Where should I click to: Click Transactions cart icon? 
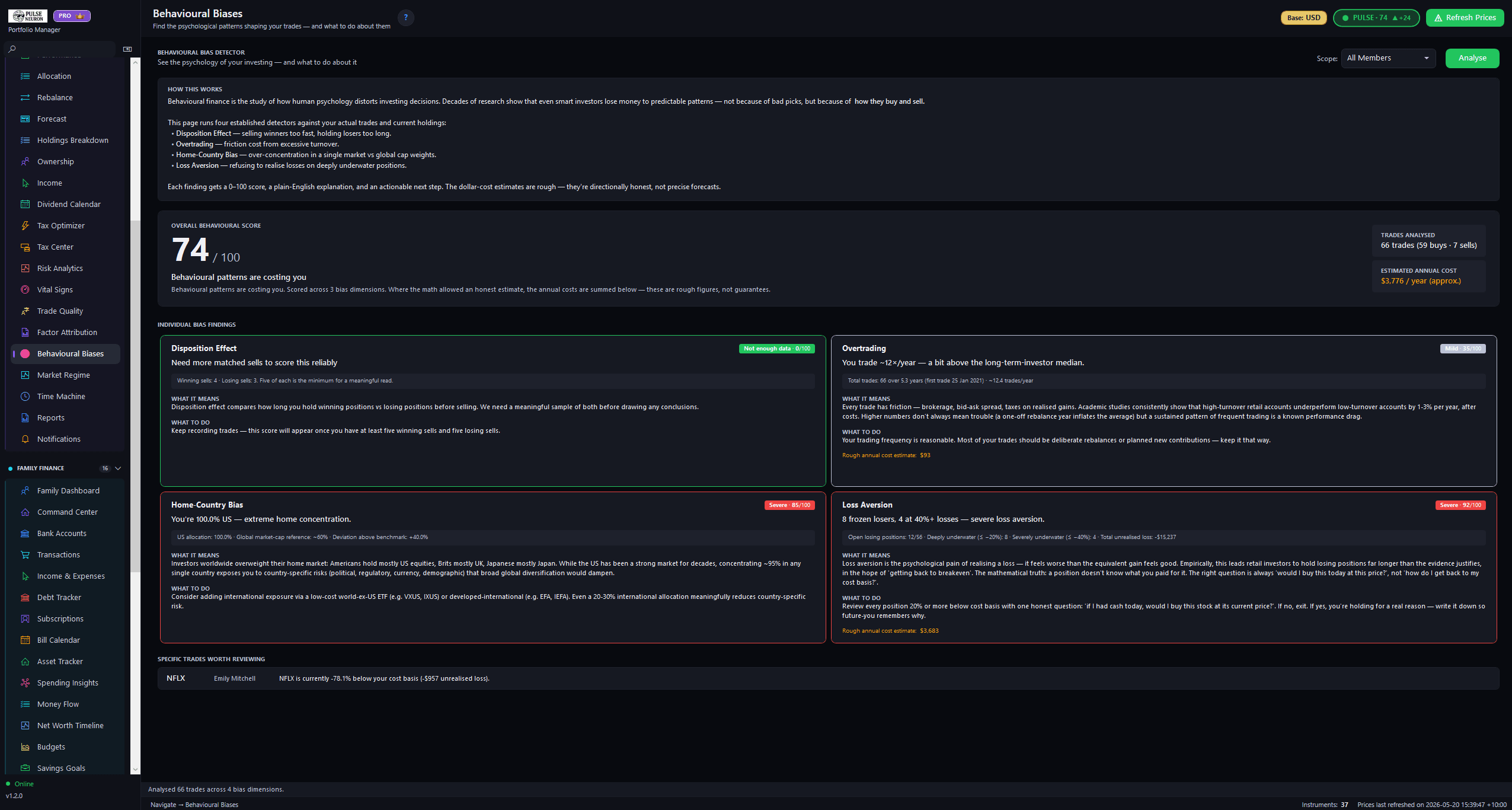pyautogui.click(x=25, y=554)
